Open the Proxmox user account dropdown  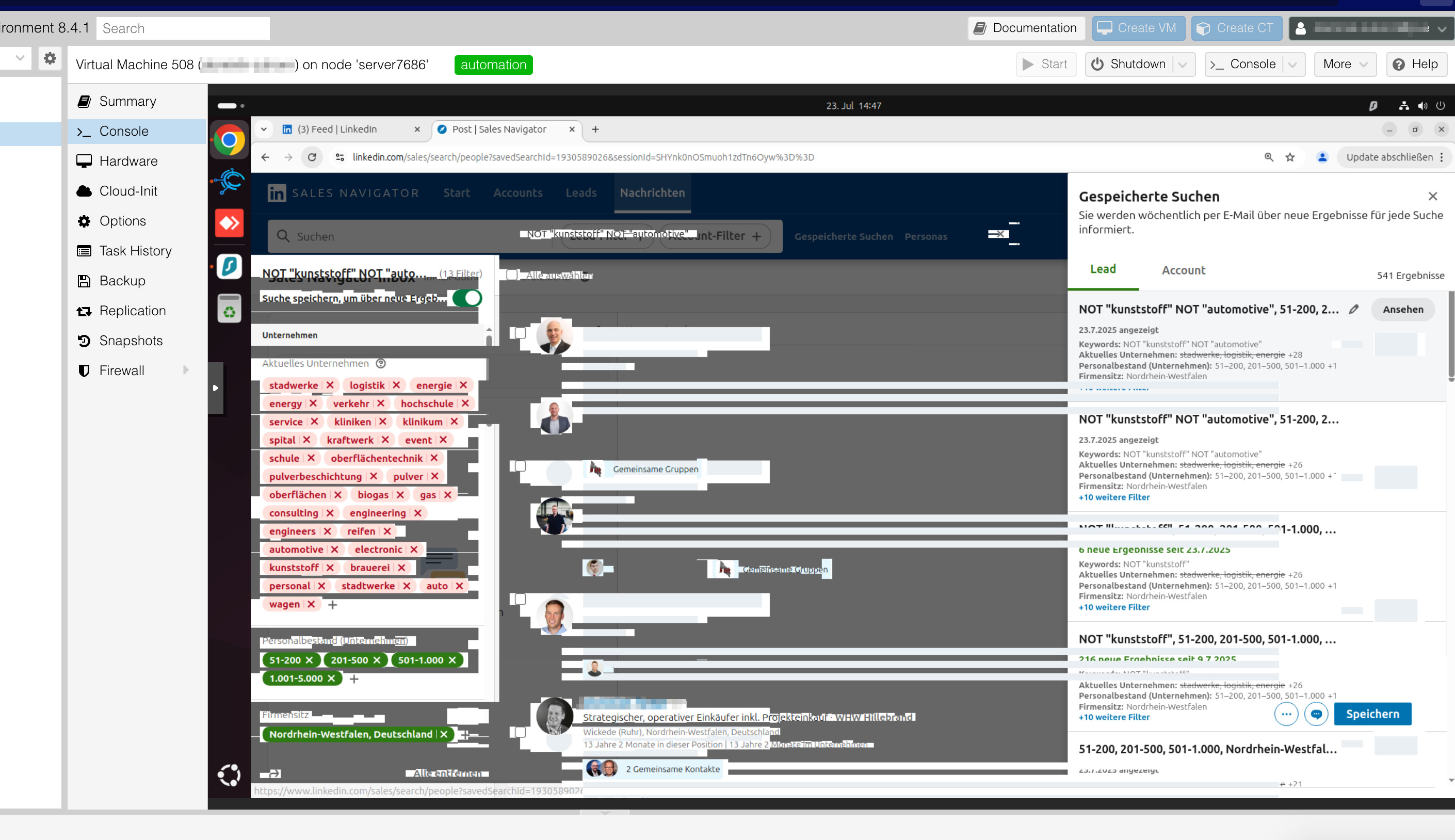(x=1371, y=28)
